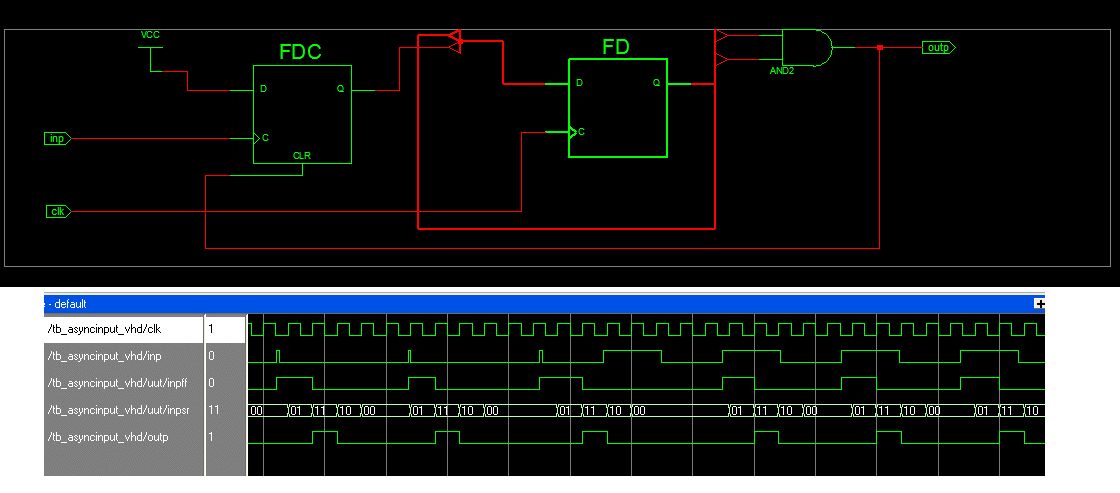
Task: Click the wave window default title bar
Action: tap(543, 304)
